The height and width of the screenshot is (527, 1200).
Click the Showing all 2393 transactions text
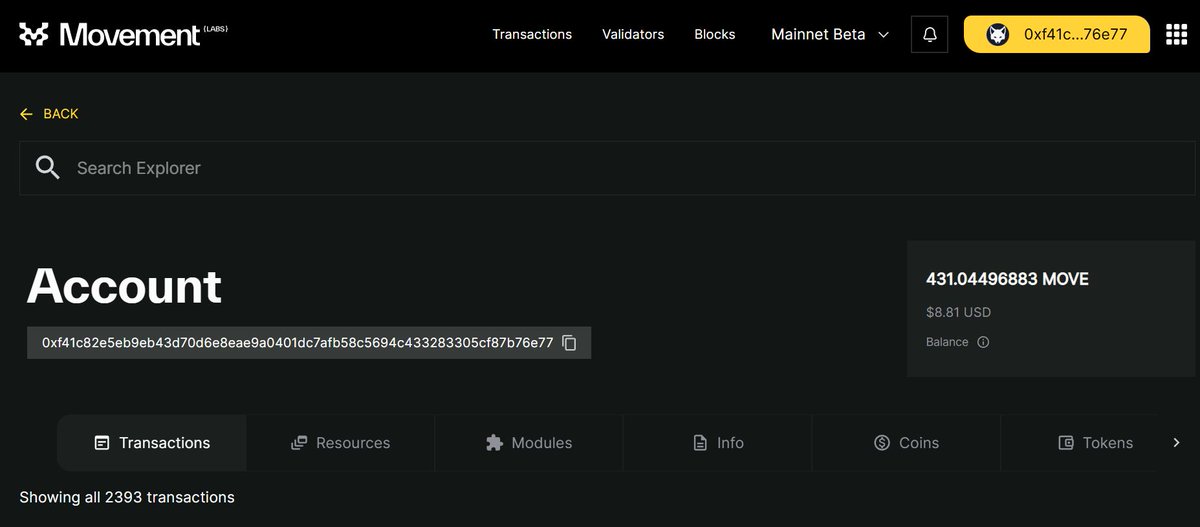coord(127,497)
